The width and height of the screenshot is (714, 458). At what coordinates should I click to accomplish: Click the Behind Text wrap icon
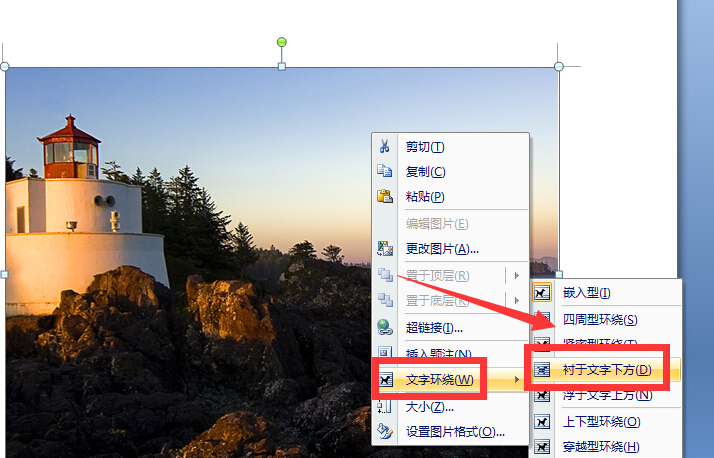(542, 370)
